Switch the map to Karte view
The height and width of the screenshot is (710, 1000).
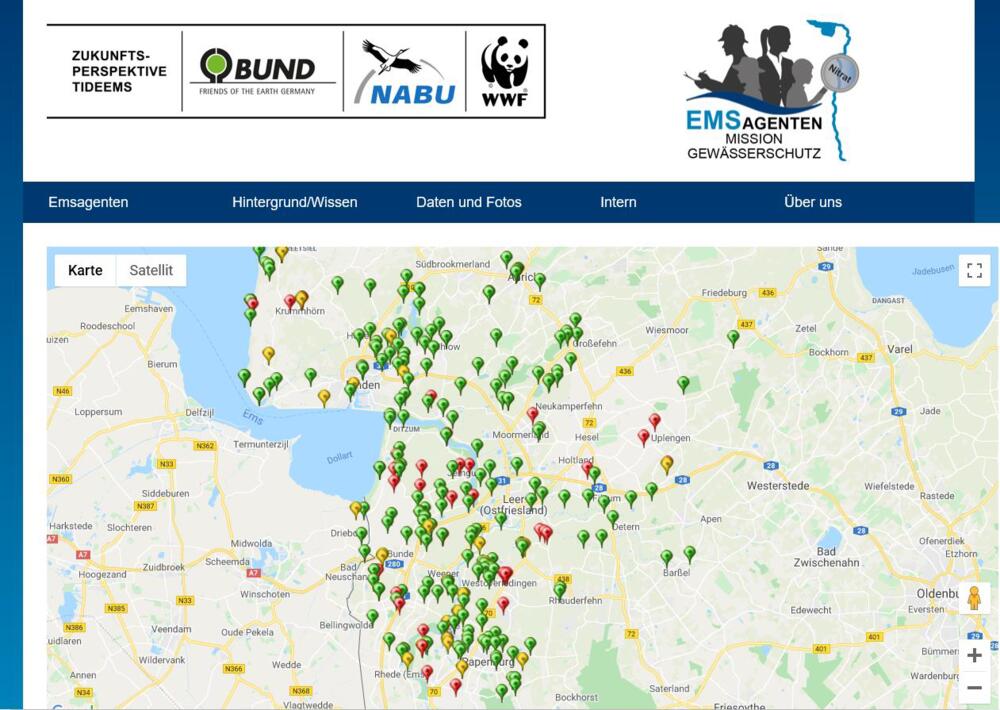86,270
